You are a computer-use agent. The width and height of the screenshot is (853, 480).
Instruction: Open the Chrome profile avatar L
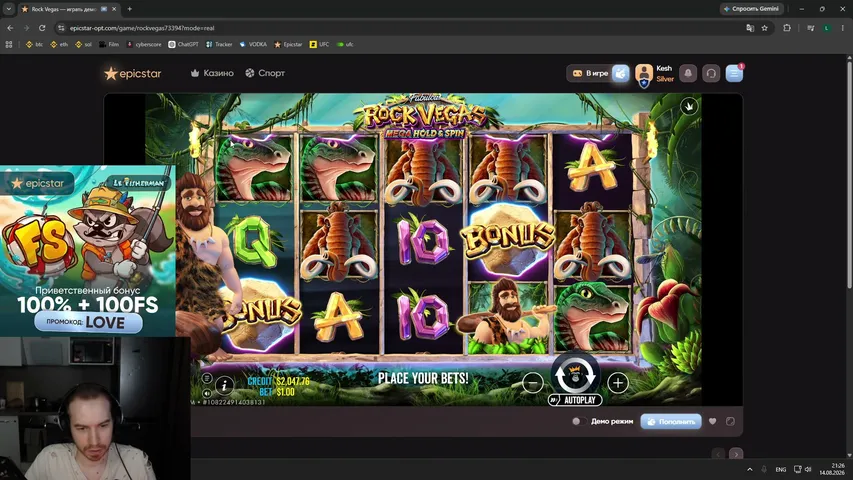tap(827, 28)
